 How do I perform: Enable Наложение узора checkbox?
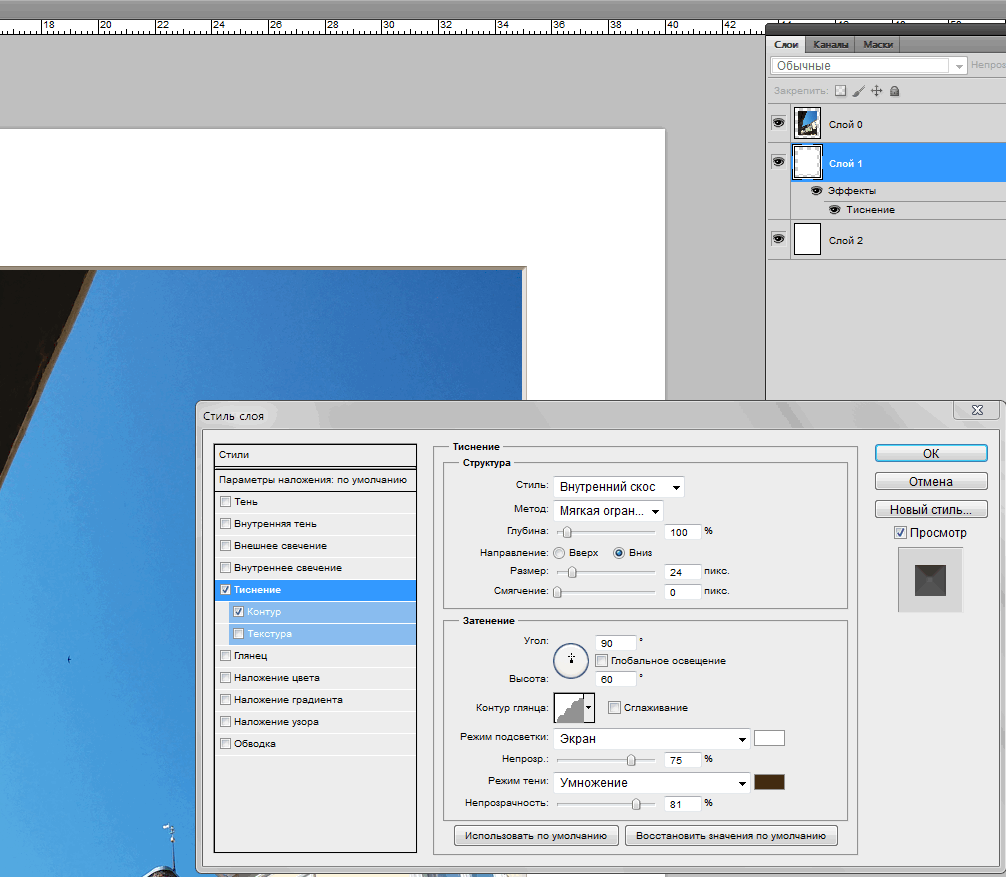(225, 722)
